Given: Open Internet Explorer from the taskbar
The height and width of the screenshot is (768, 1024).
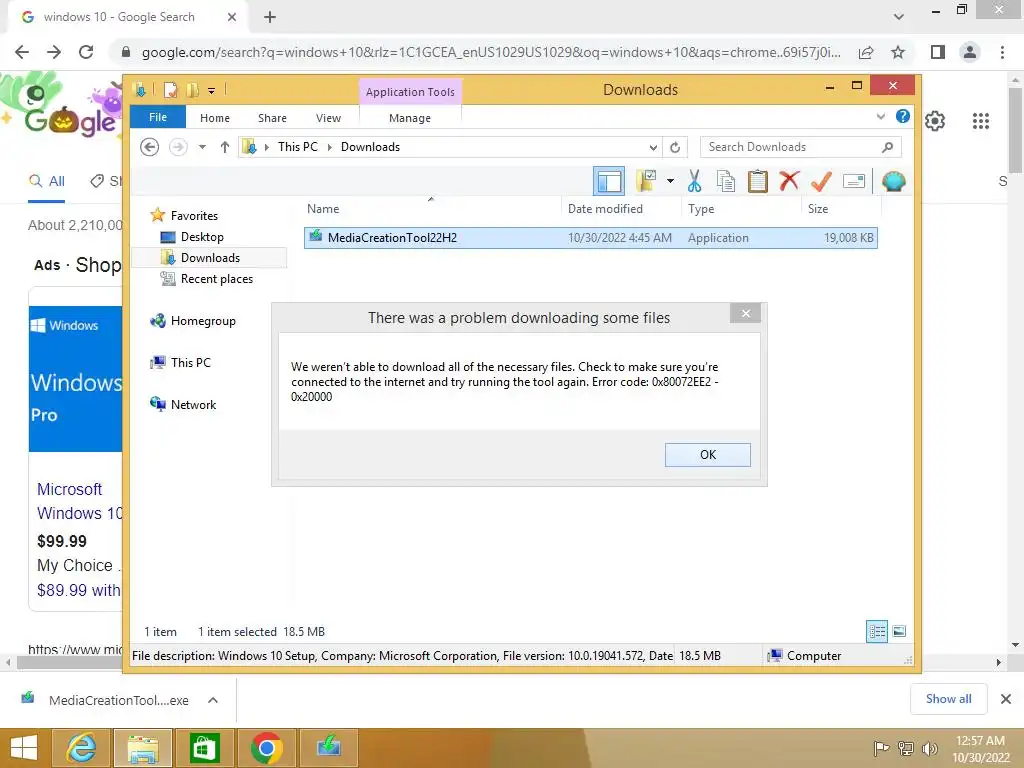Looking at the screenshot, I should [x=81, y=748].
